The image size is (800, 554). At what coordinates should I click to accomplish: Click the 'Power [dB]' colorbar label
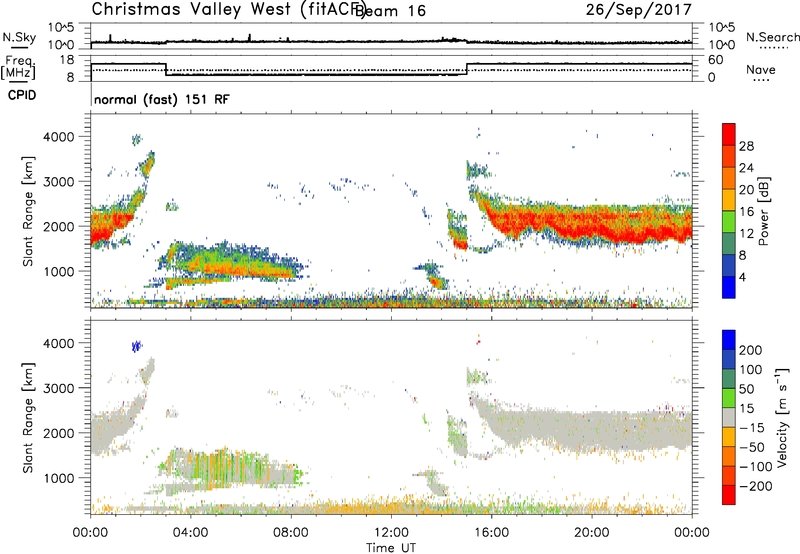[763, 211]
